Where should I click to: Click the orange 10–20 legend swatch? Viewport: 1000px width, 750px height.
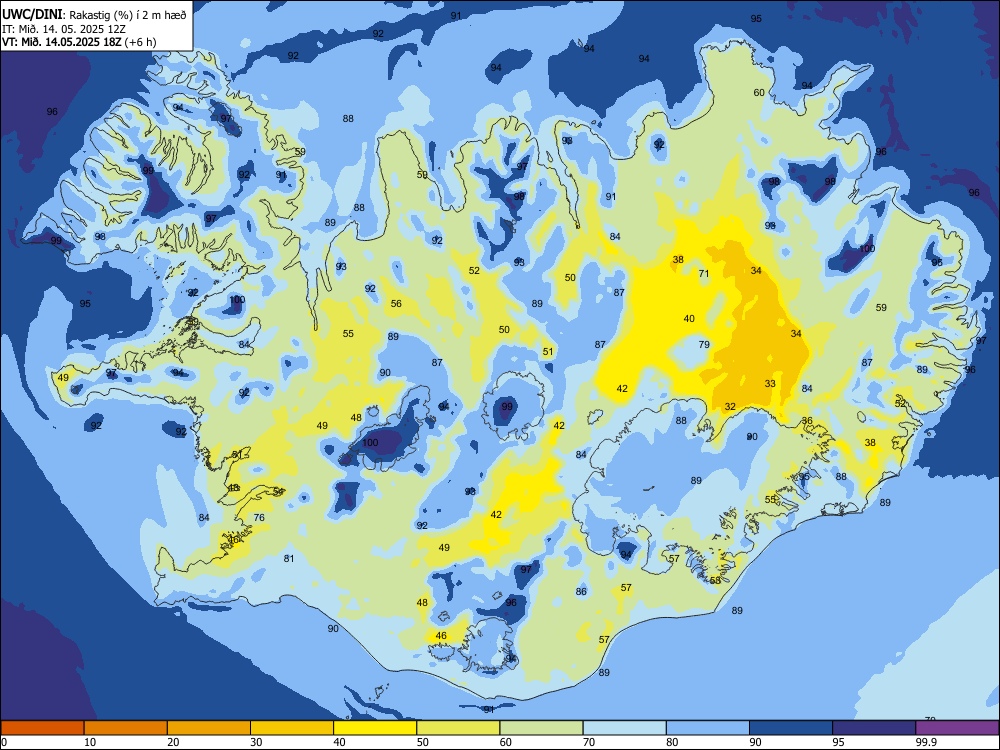(126, 728)
